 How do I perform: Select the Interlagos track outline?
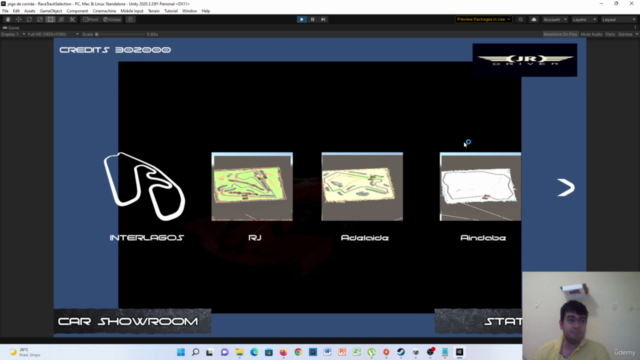tap(144, 187)
